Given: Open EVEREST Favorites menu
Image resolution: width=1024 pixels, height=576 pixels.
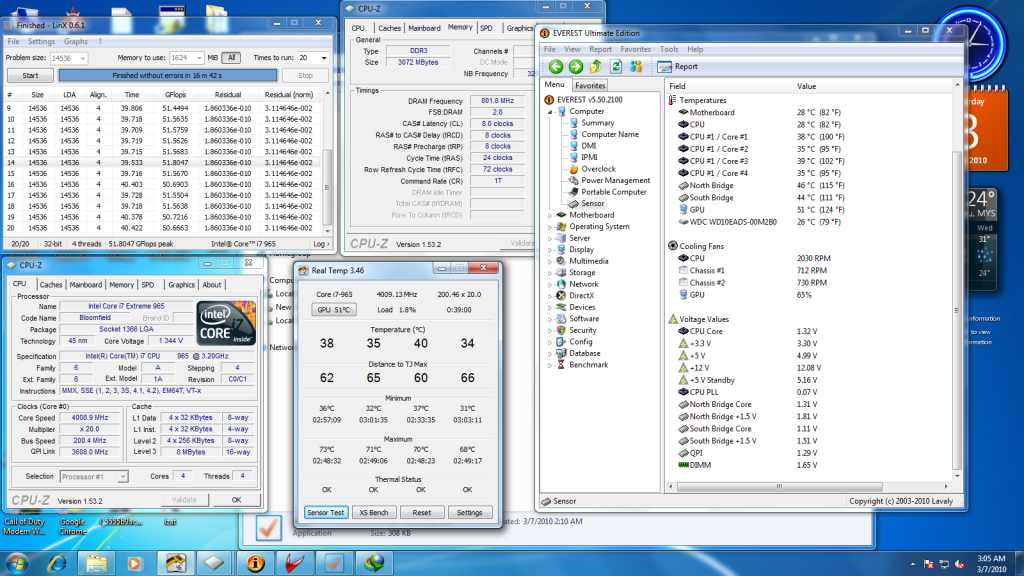Looking at the screenshot, I should pos(635,50).
